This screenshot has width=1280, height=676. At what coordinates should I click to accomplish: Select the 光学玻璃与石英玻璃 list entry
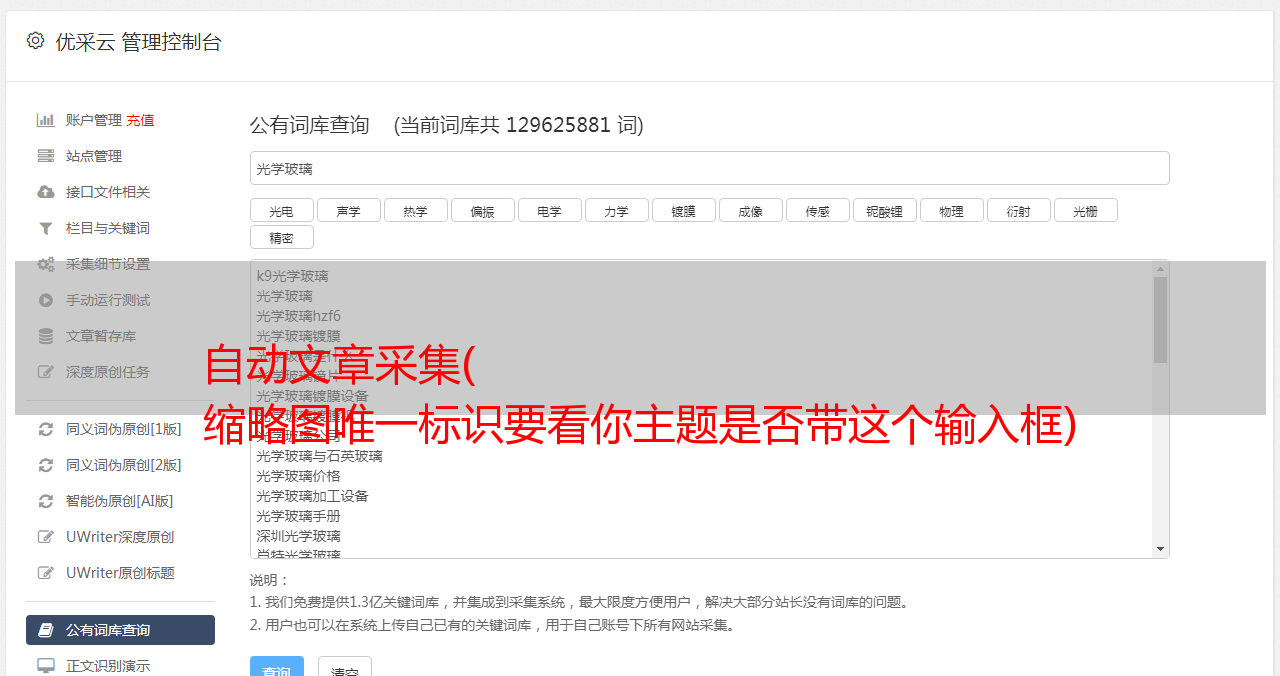click(x=701, y=456)
